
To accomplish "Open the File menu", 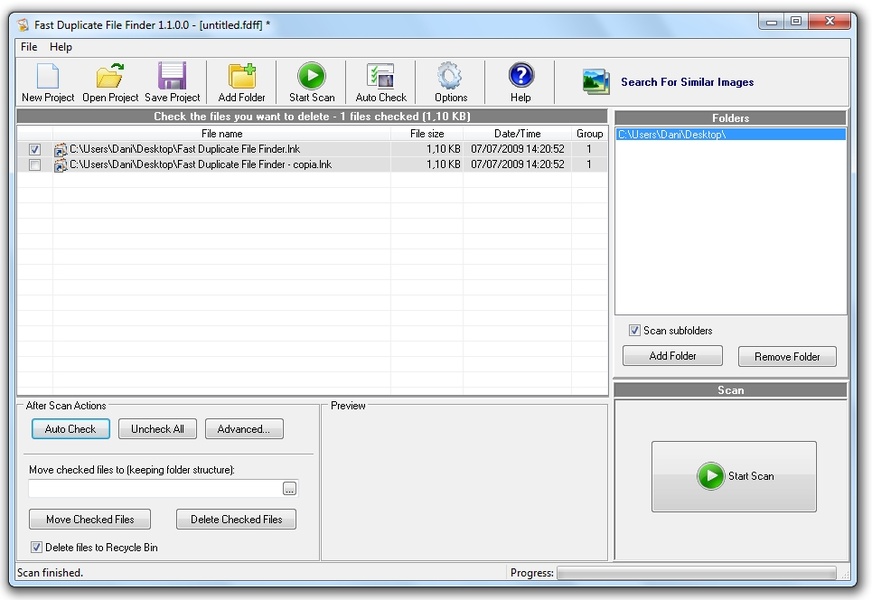I will [29, 47].
